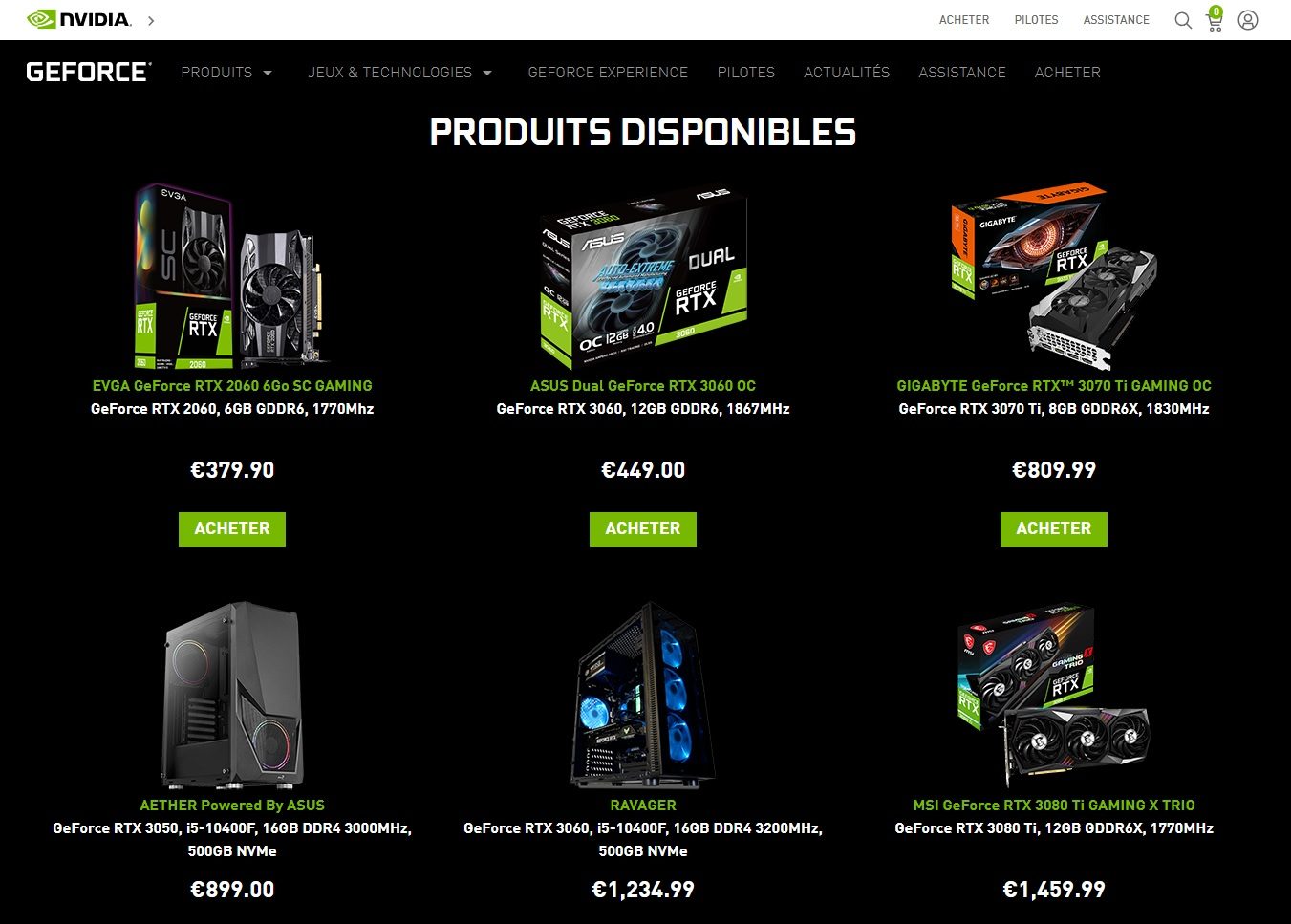The width and height of the screenshot is (1291, 924).
Task: Select the AETHER Powered By ASUS PC image
Action: (232, 695)
